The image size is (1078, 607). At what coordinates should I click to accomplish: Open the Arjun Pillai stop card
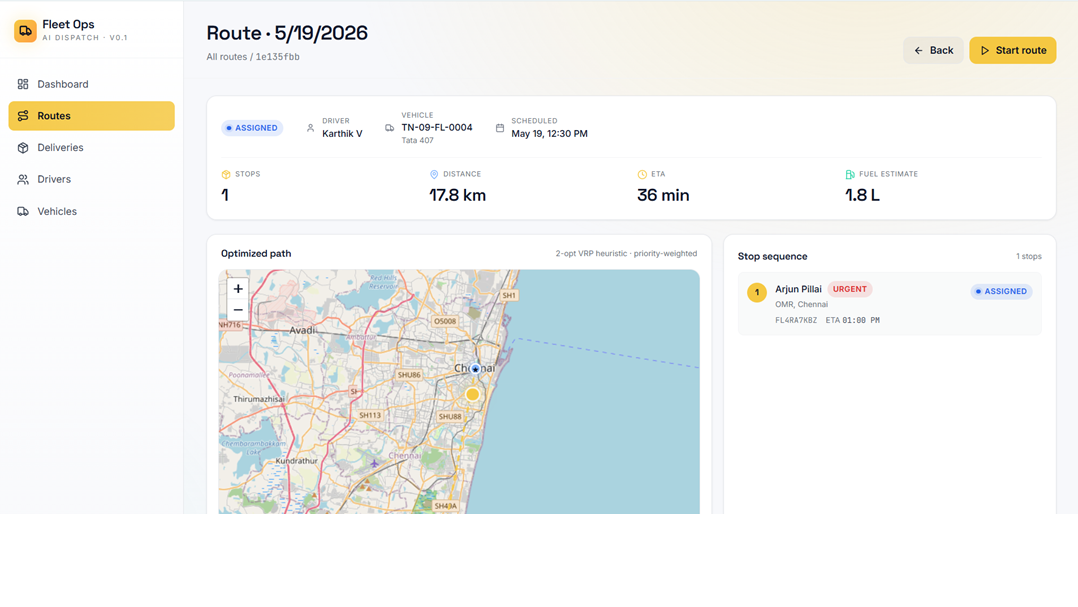(890, 304)
